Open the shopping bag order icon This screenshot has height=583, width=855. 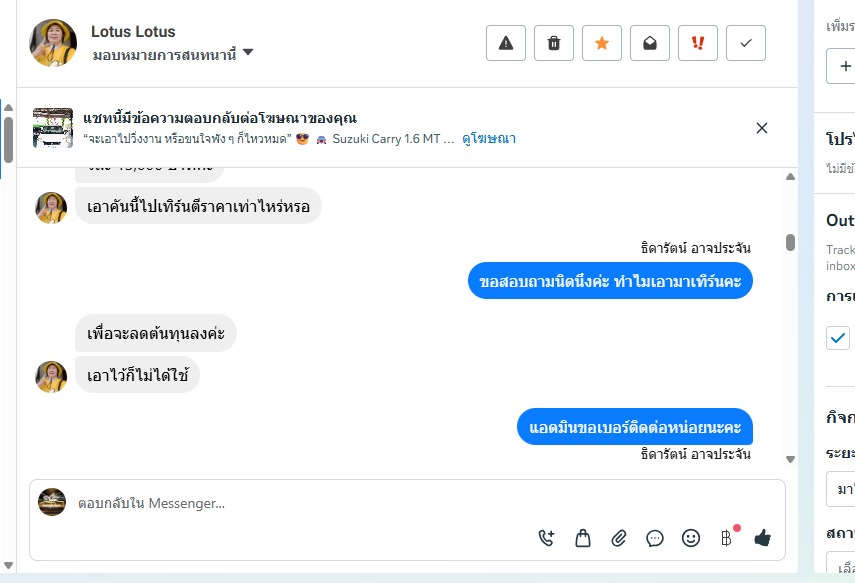tap(583, 538)
